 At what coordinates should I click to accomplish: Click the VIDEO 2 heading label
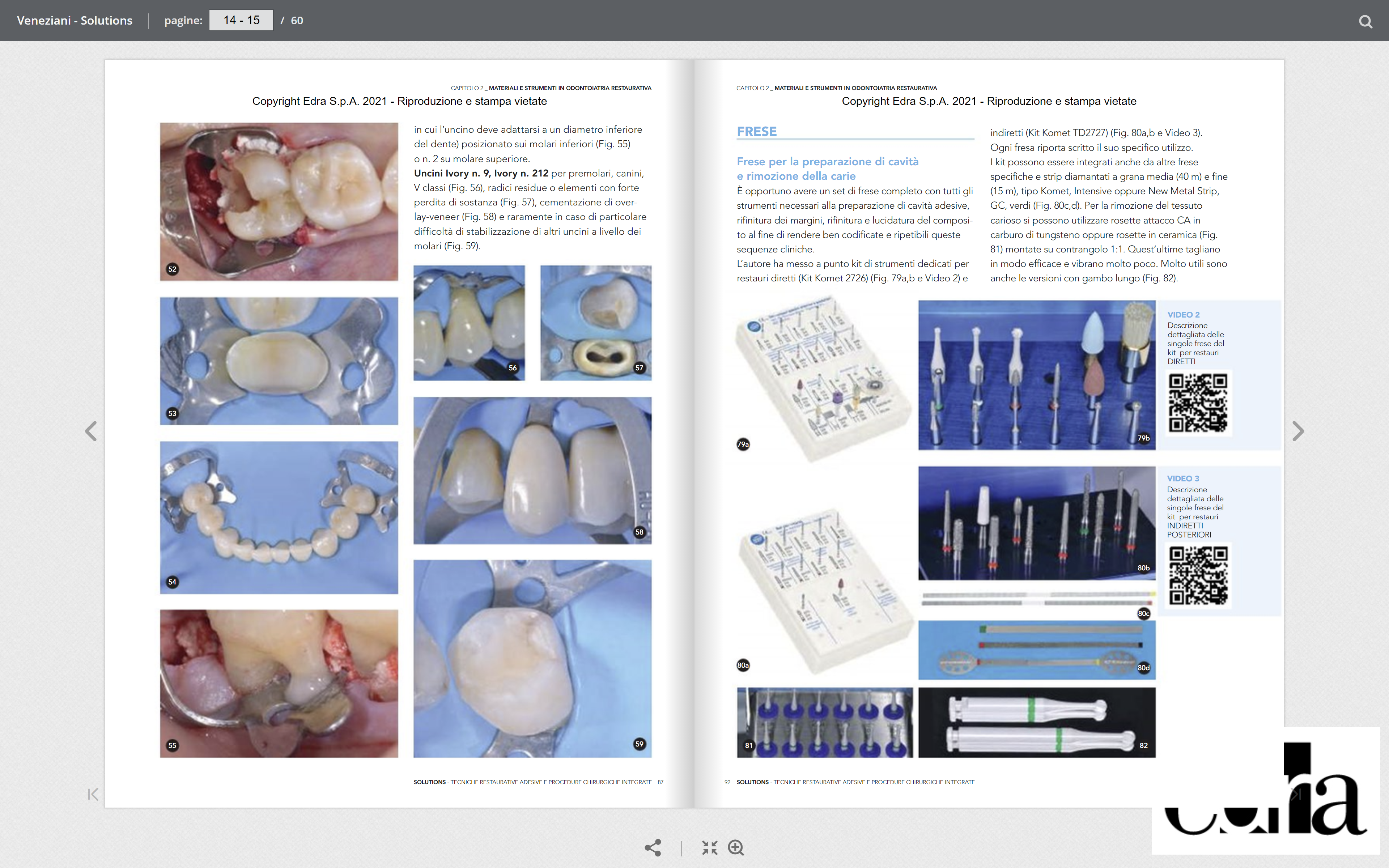1183,315
